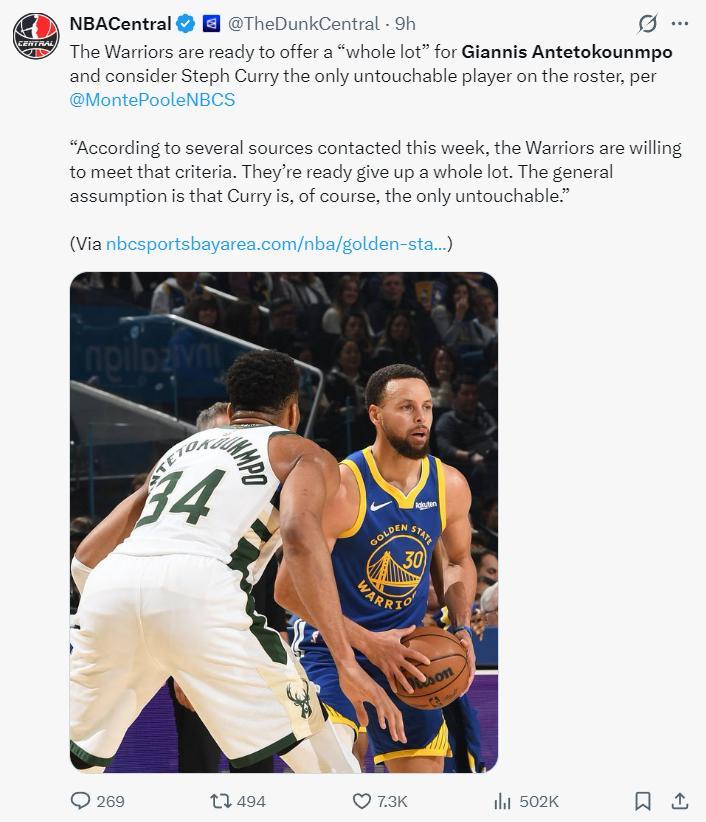Click the reply speech bubble icon
This screenshot has height=822, width=706.
81,801
